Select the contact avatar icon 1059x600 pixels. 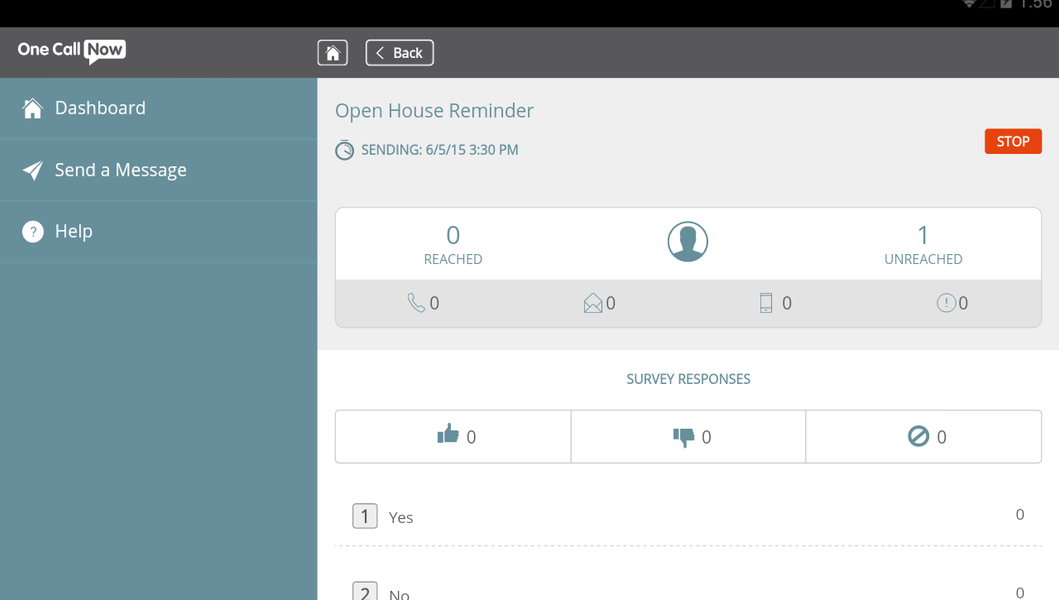[x=688, y=242]
